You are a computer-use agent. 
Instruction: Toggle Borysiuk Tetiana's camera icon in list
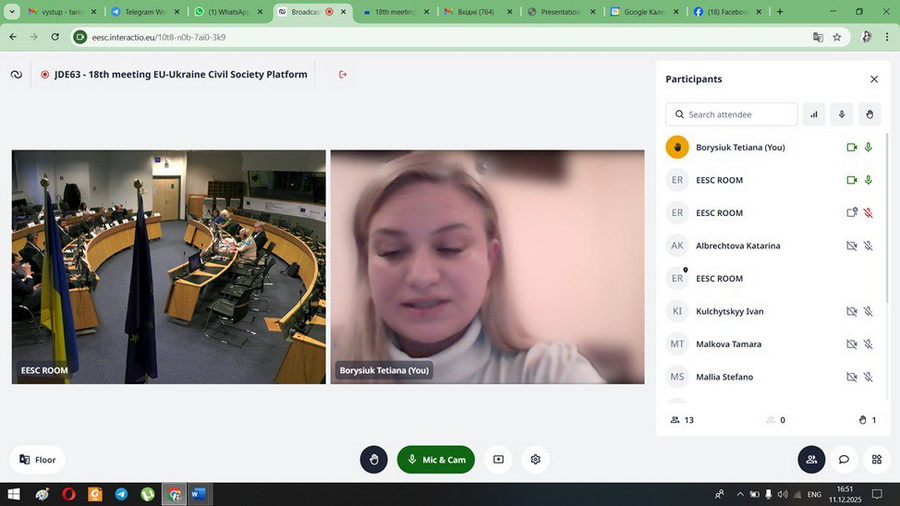(x=852, y=147)
